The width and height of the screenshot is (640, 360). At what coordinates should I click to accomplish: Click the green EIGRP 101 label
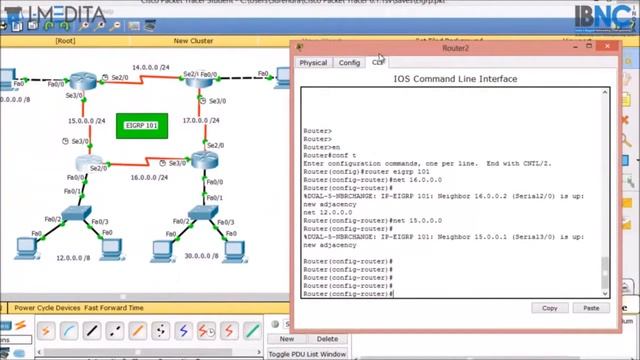pos(142,126)
